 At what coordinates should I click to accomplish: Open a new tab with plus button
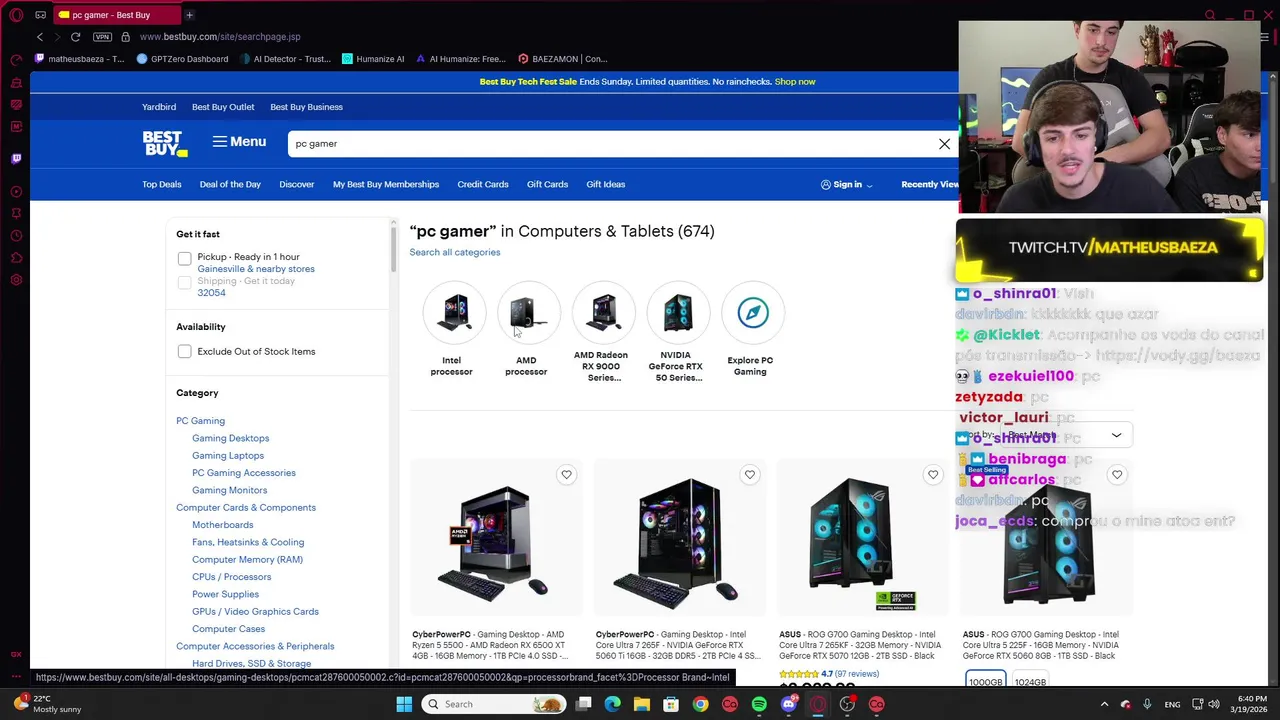click(x=189, y=15)
